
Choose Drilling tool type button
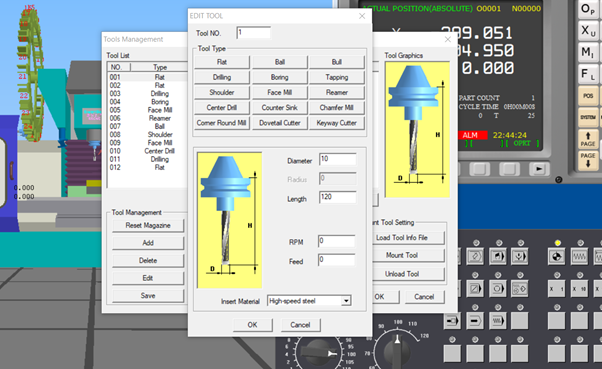[222, 77]
